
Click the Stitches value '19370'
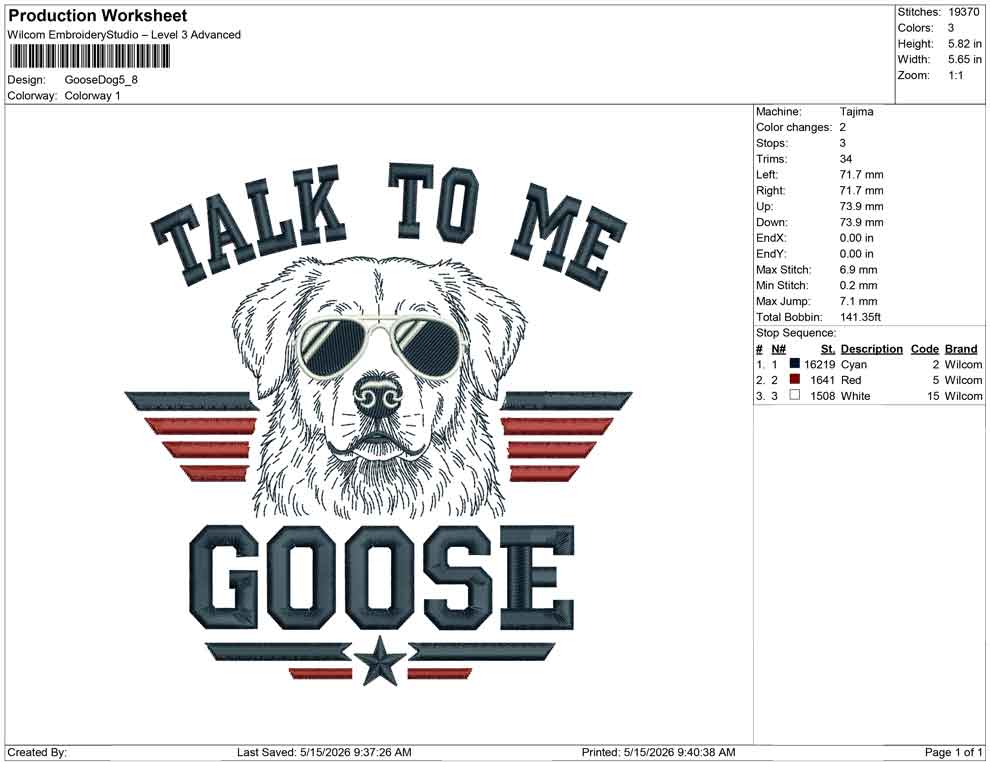(x=963, y=12)
